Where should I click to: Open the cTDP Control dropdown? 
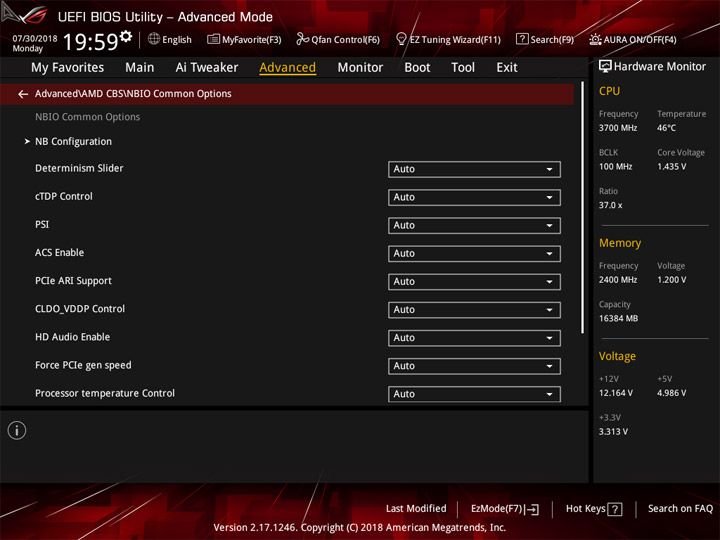coord(474,197)
